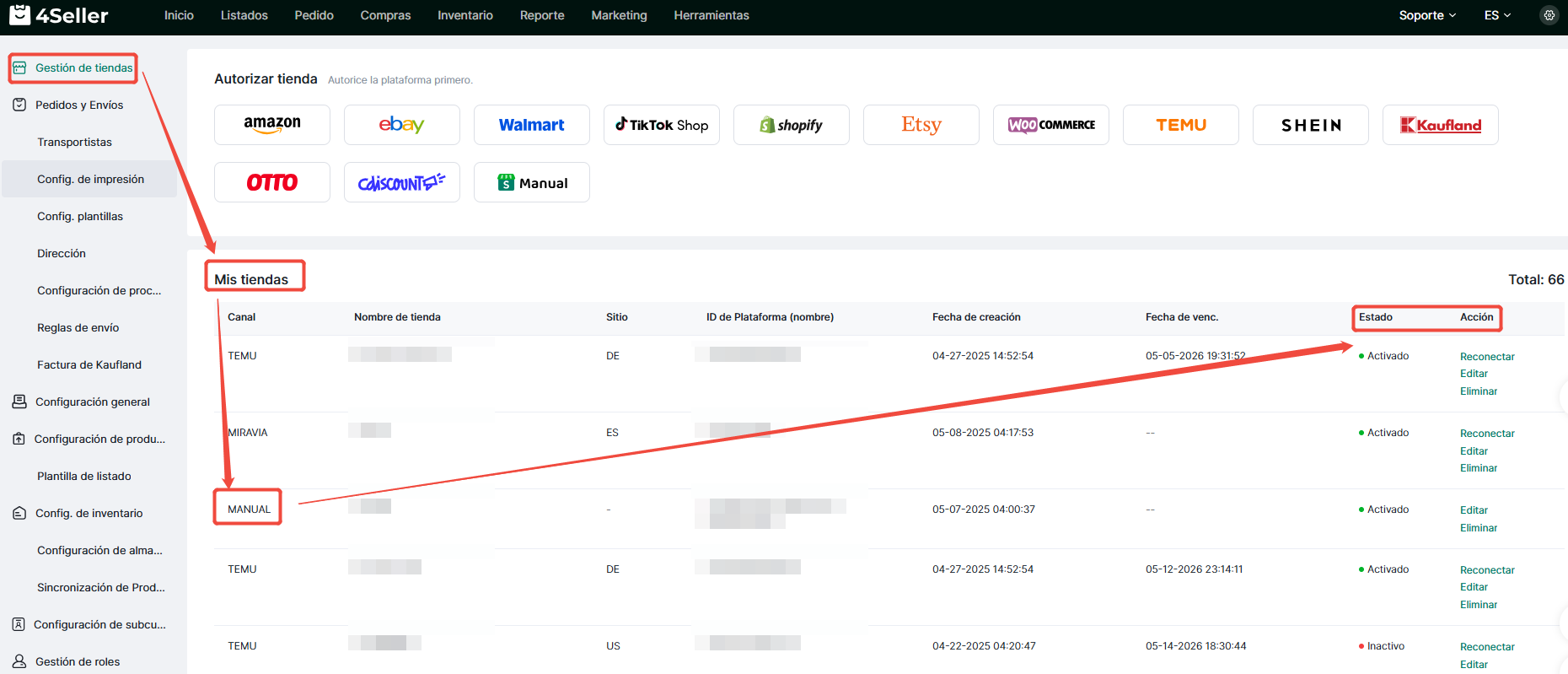This screenshot has width=1568, height=674.
Task: Authorize an Amazon store
Action: [x=272, y=125]
